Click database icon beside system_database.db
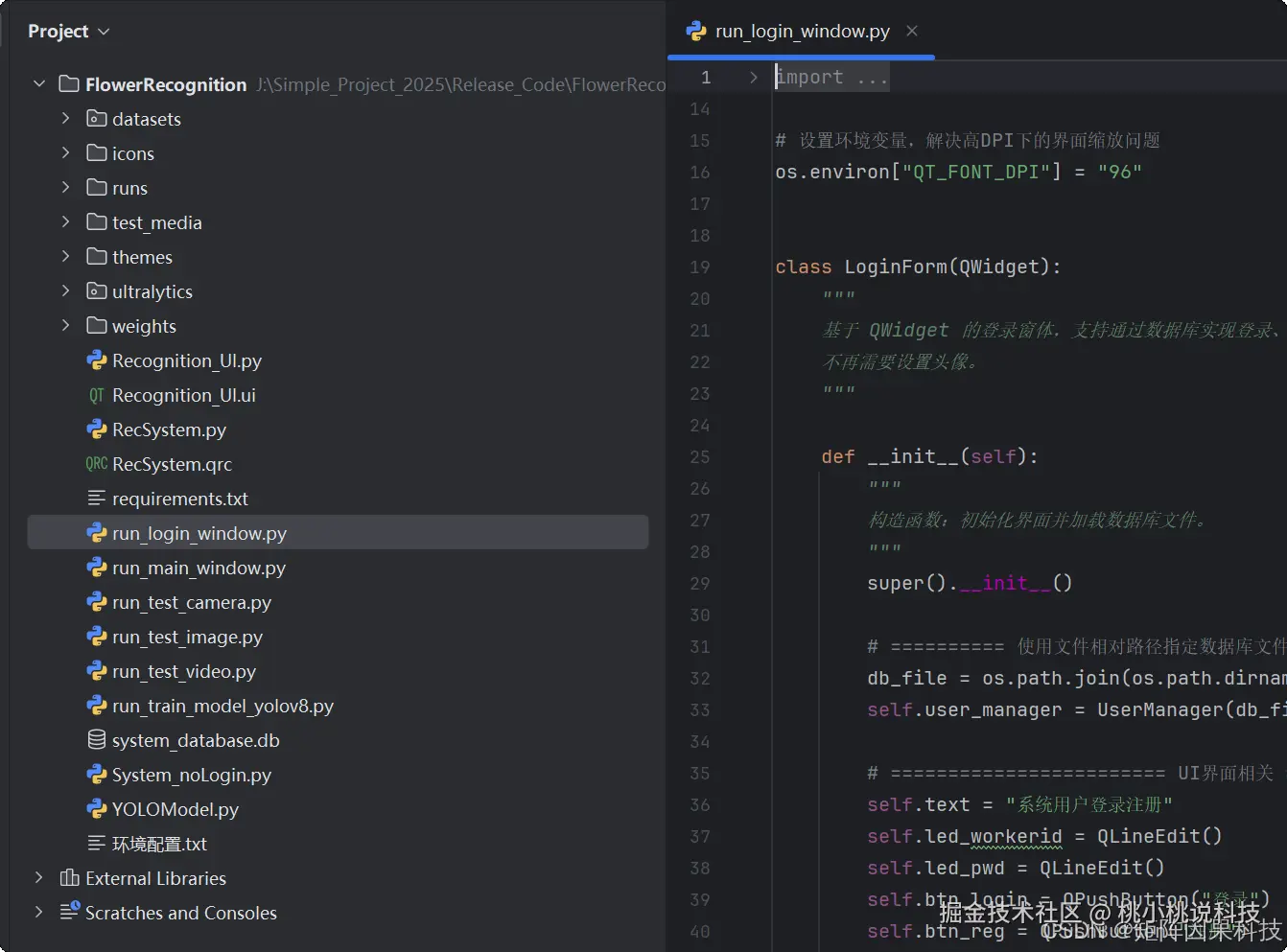Screen dimensions: 1287x952 pyautogui.click(x=96, y=740)
